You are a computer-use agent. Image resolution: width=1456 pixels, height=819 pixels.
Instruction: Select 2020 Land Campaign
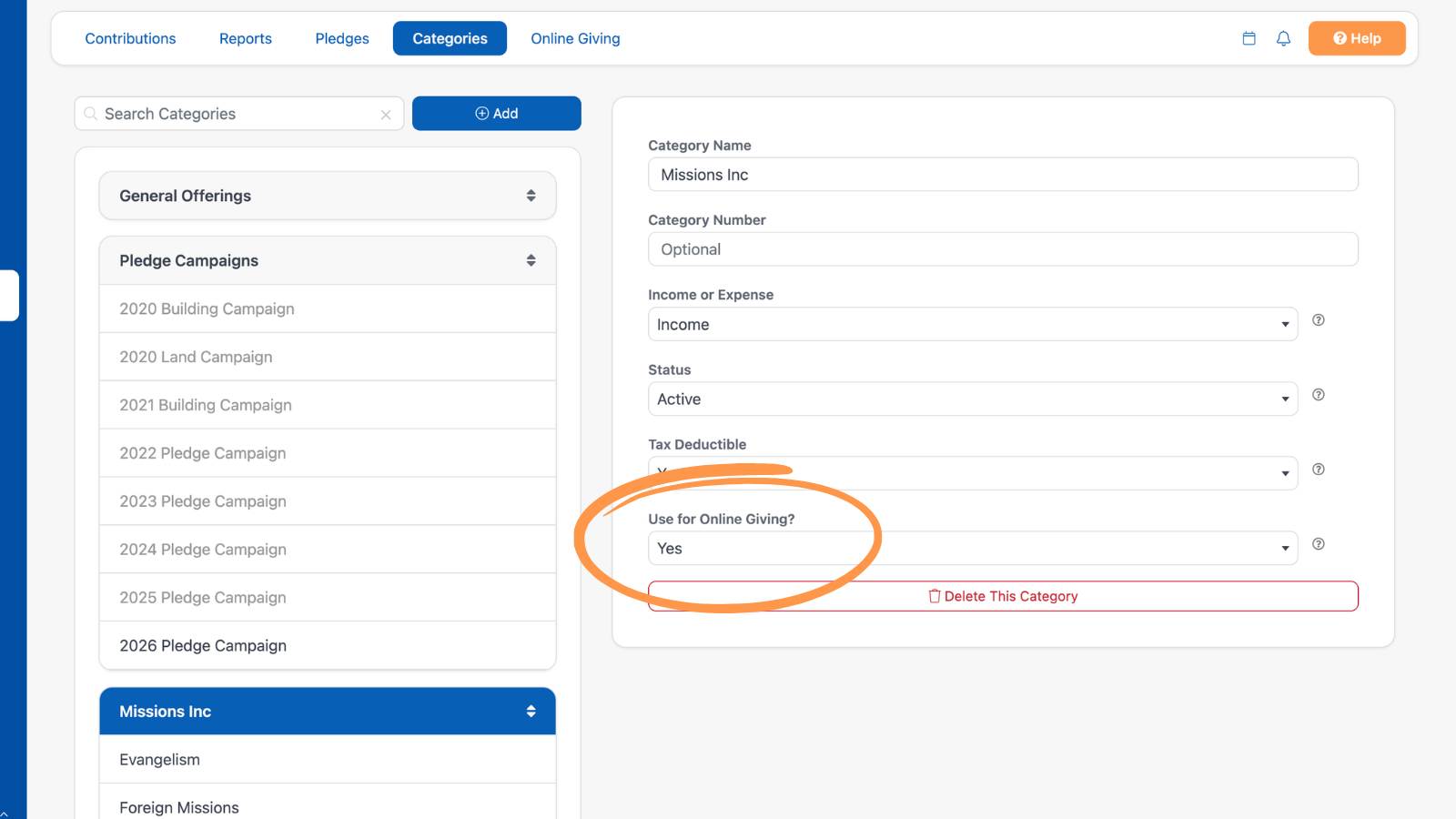pyautogui.click(x=328, y=357)
